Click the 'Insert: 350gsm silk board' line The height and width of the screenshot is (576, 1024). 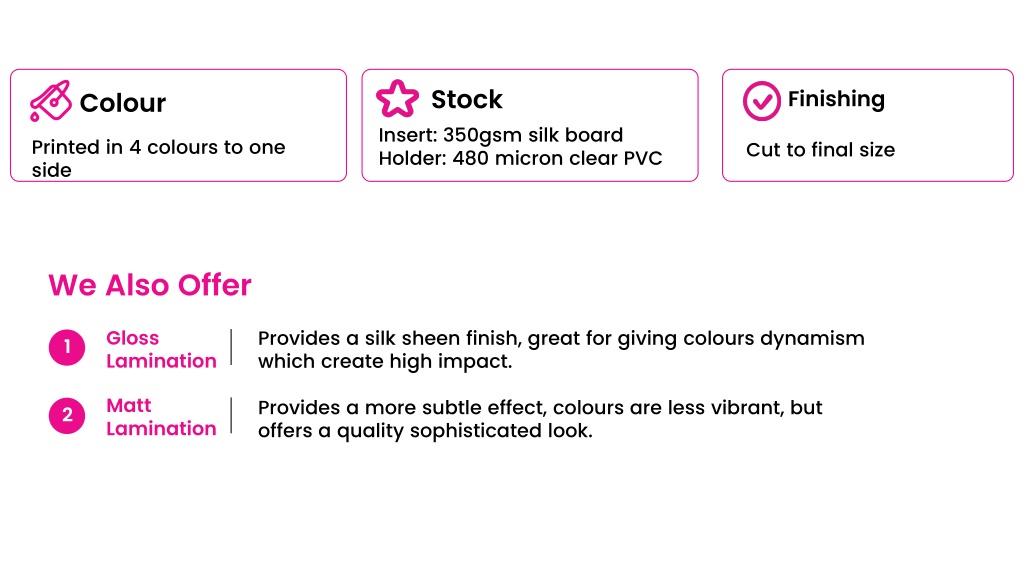pyautogui.click(x=500, y=135)
